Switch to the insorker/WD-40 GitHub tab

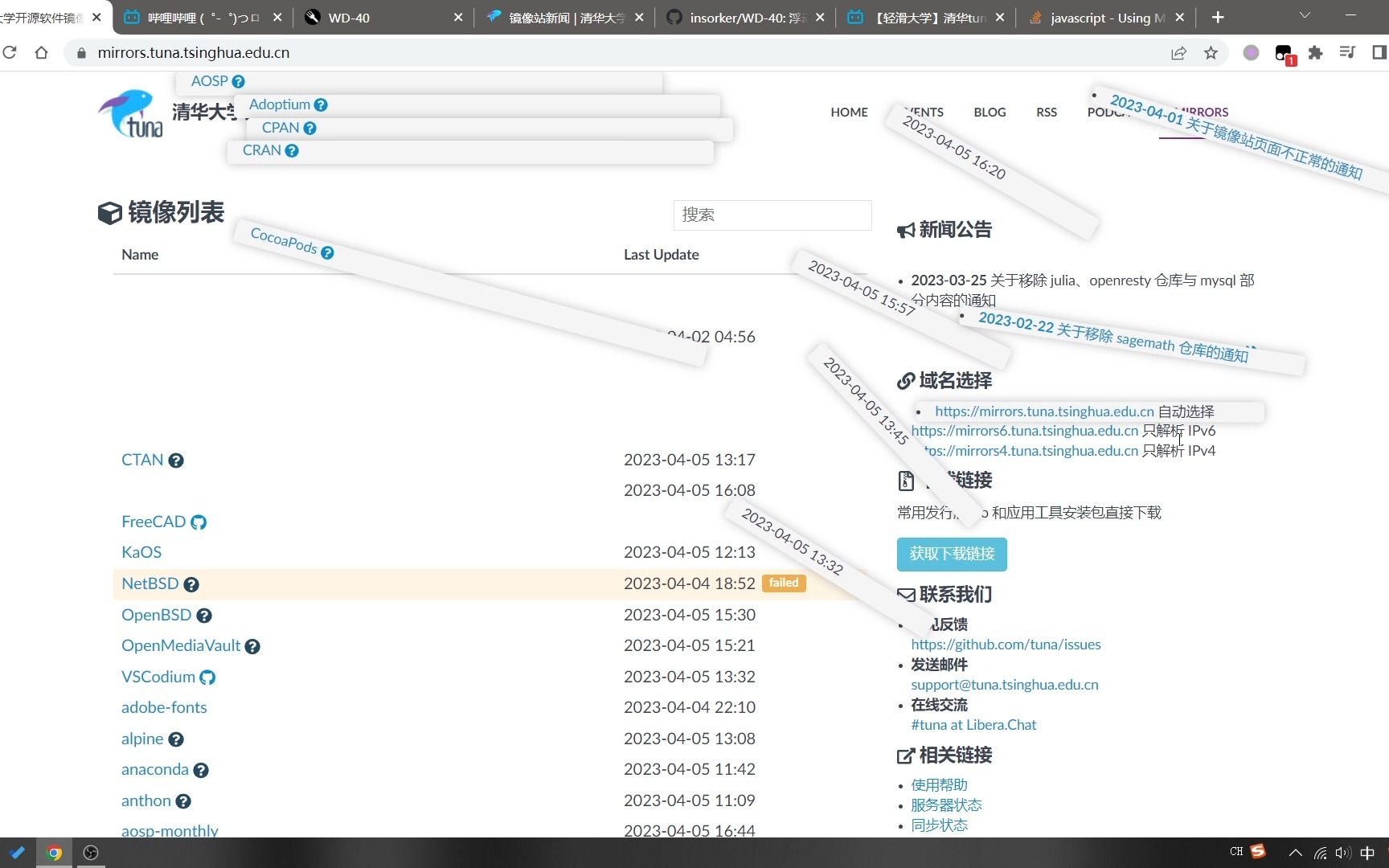coord(744,17)
